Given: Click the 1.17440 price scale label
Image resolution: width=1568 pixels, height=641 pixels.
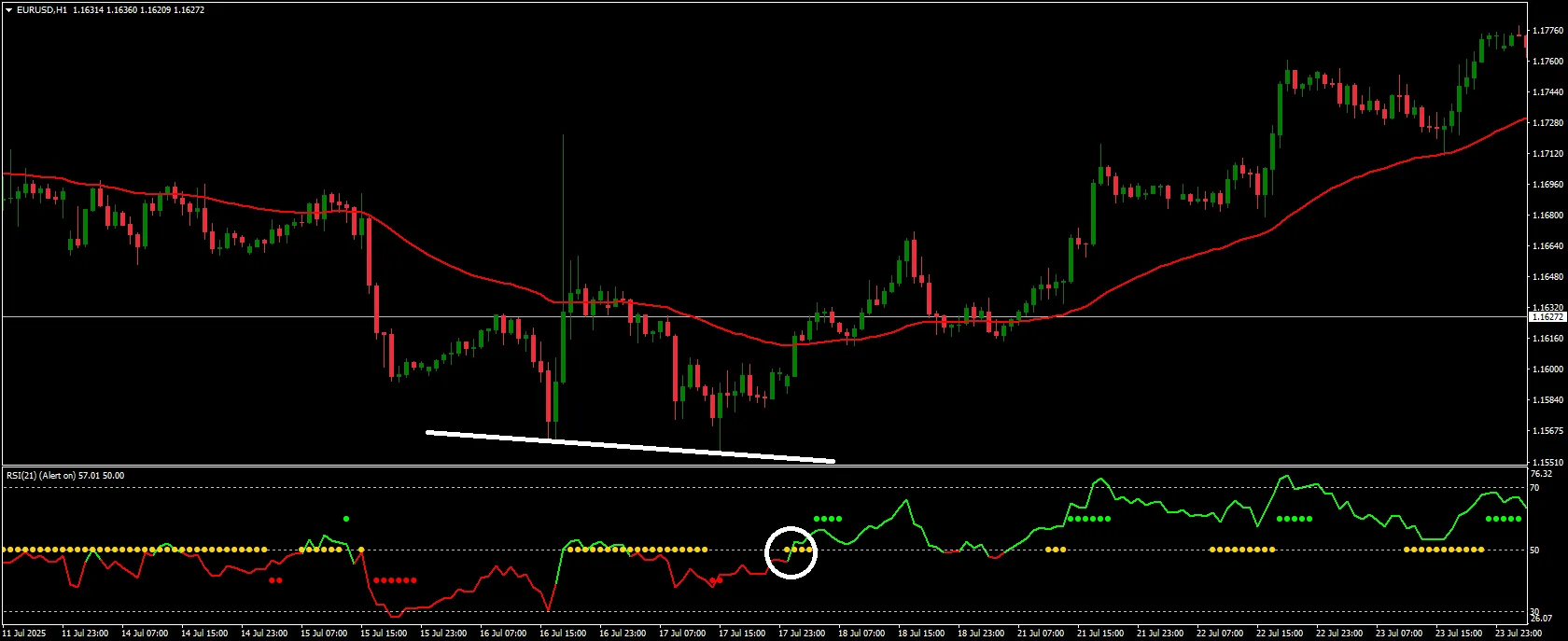Looking at the screenshot, I should 1547,92.
